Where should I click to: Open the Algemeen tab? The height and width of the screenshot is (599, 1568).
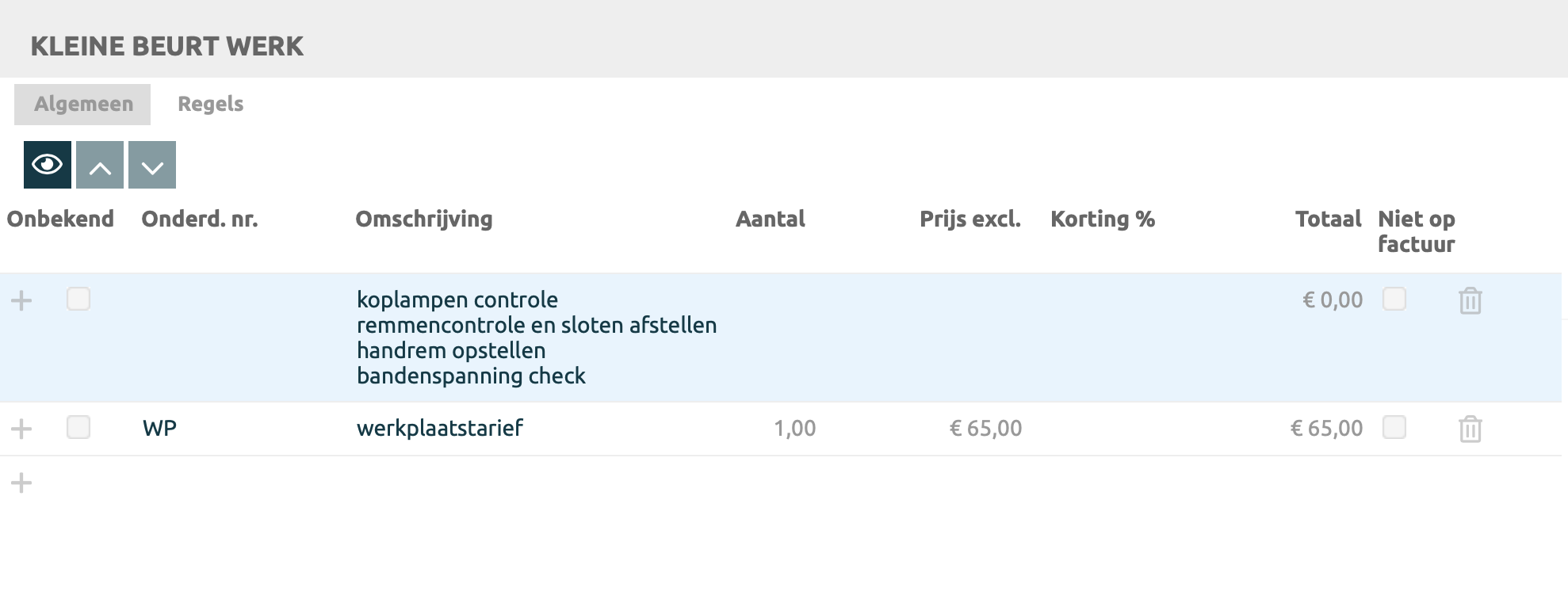coord(83,104)
